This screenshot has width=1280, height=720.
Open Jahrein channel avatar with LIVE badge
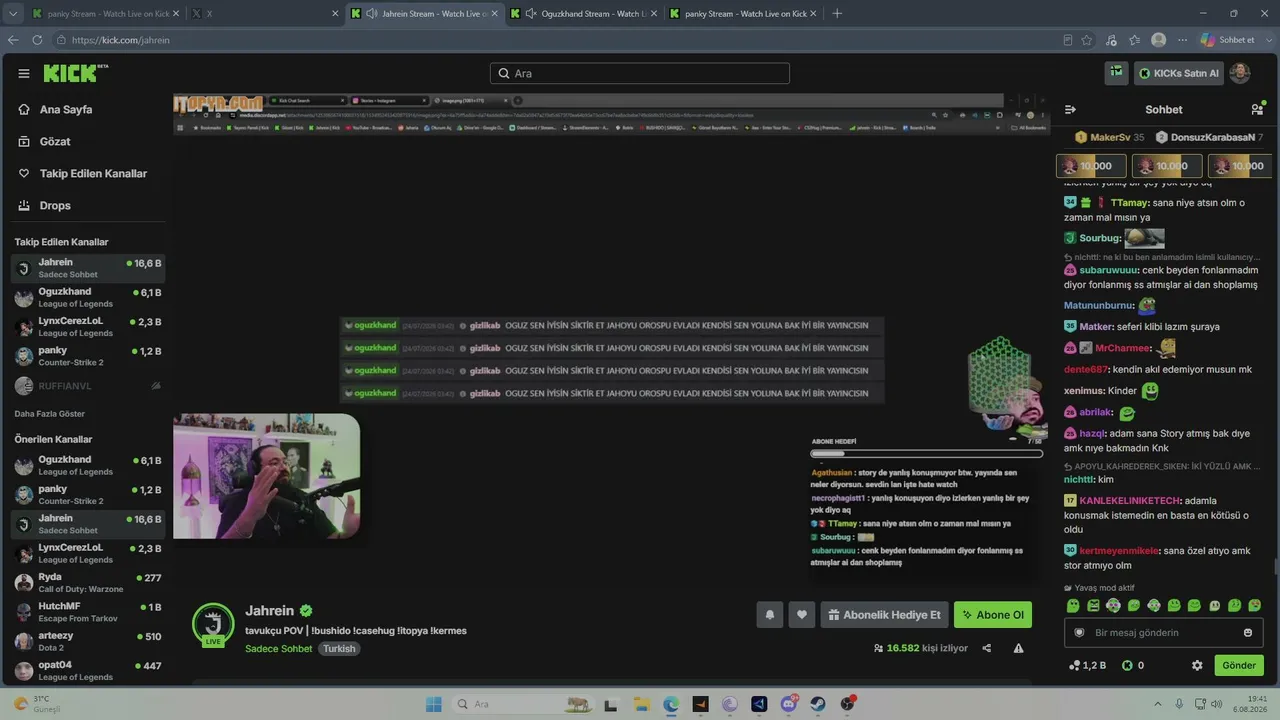tap(213, 624)
